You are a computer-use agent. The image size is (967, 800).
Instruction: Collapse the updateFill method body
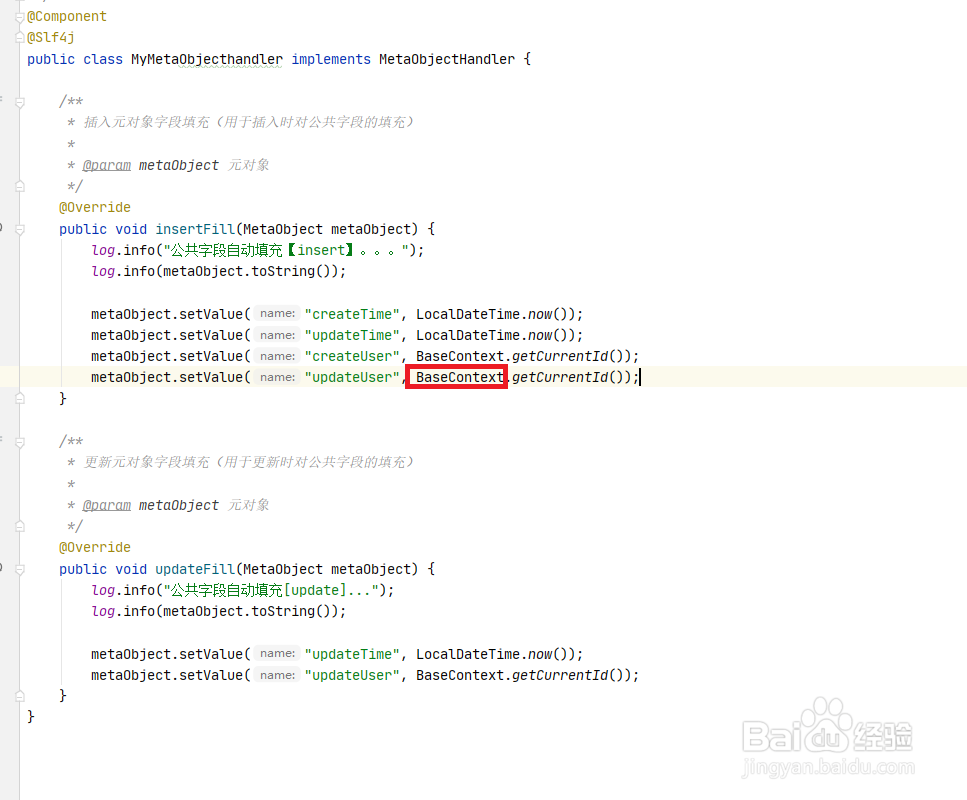pyautogui.click(x=20, y=569)
